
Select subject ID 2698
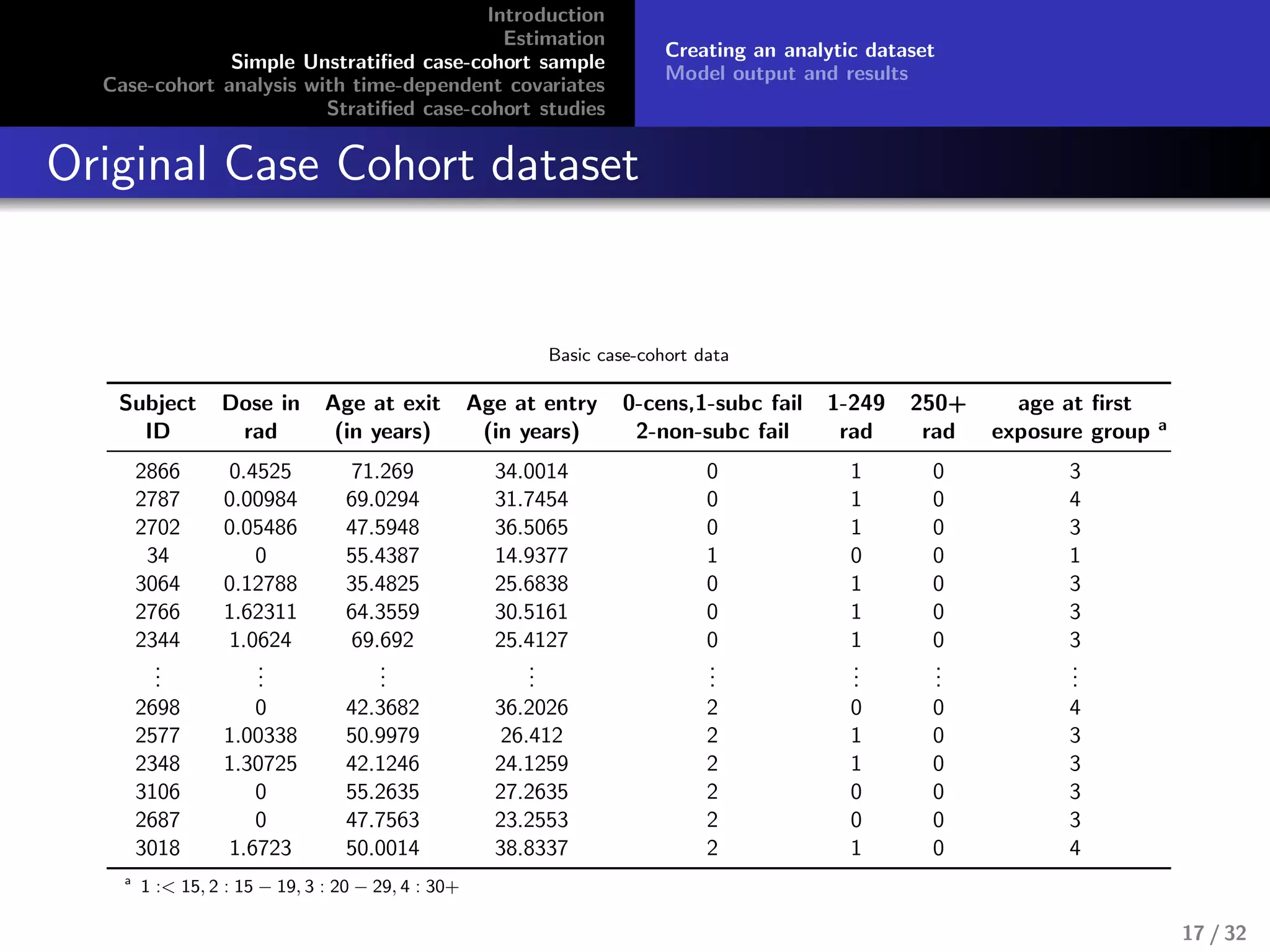coord(158,707)
